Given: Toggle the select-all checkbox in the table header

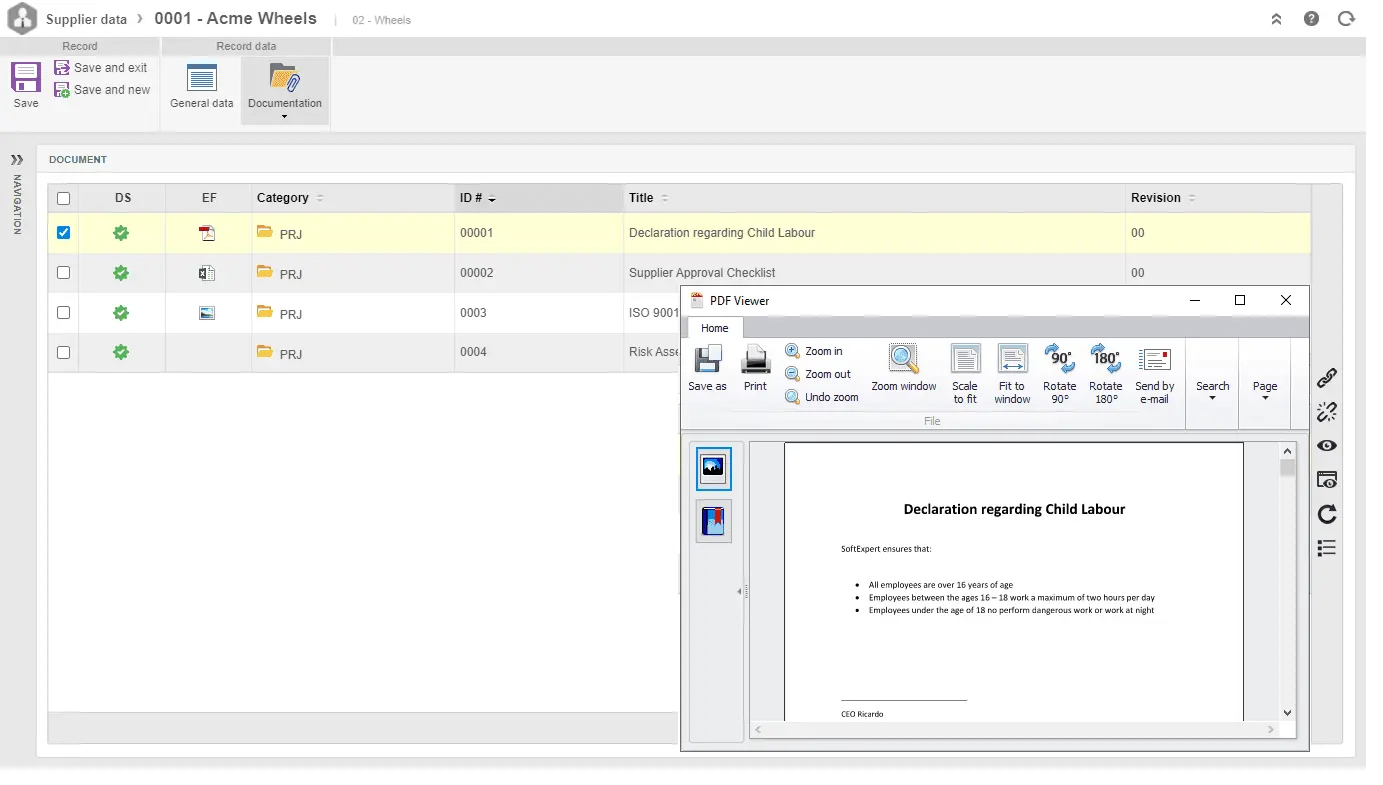Looking at the screenshot, I should 63,198.
